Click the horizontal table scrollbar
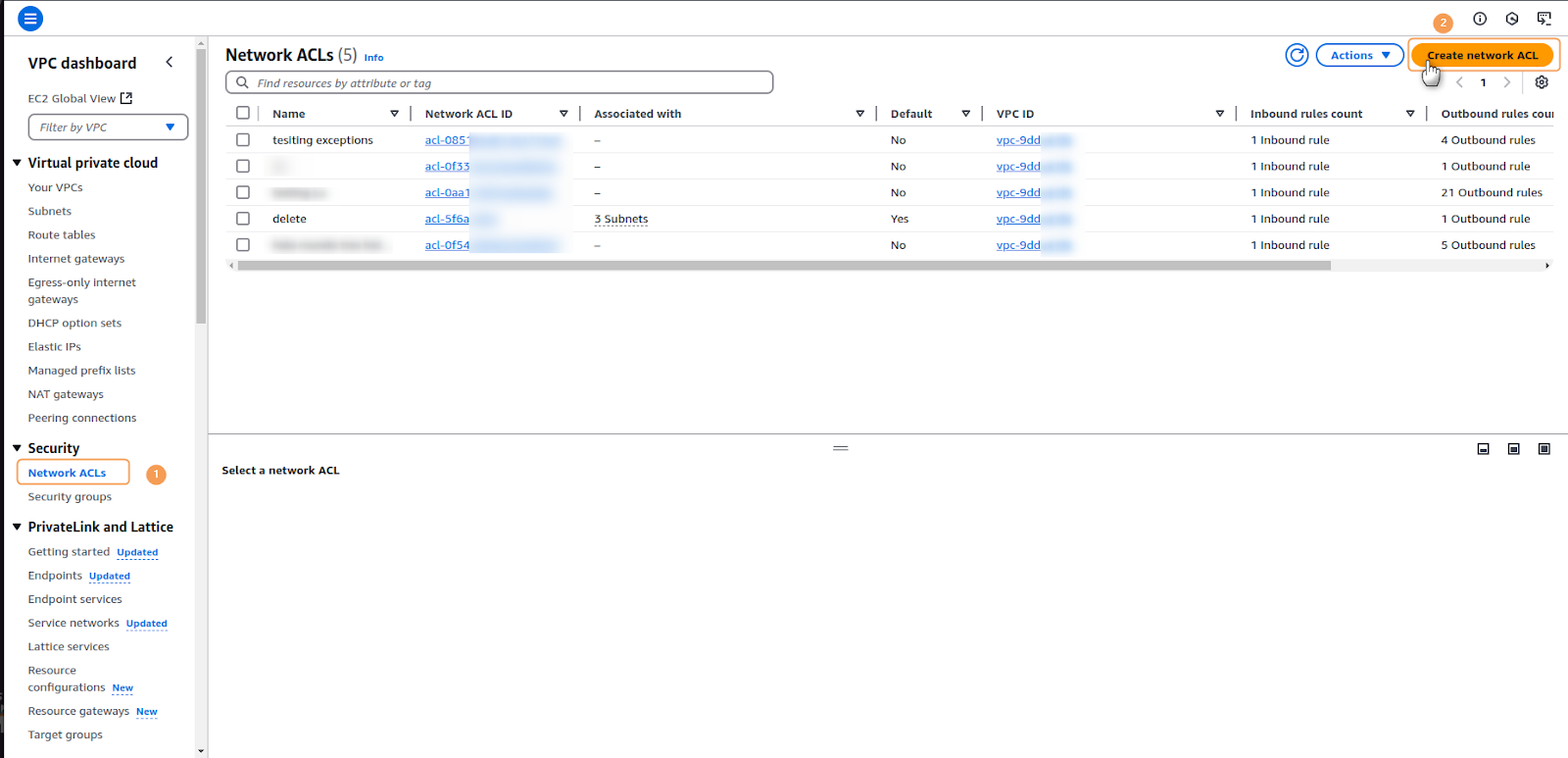 click(784, 266)
